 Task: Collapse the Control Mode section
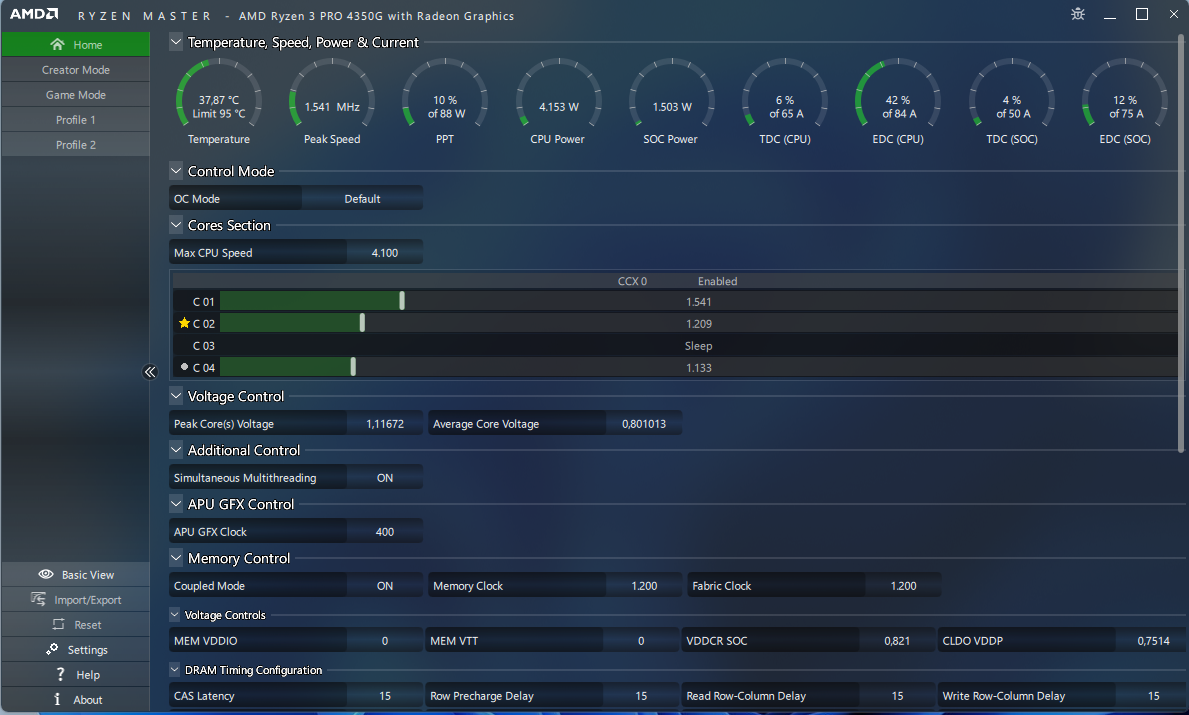[x=176, y=171]
